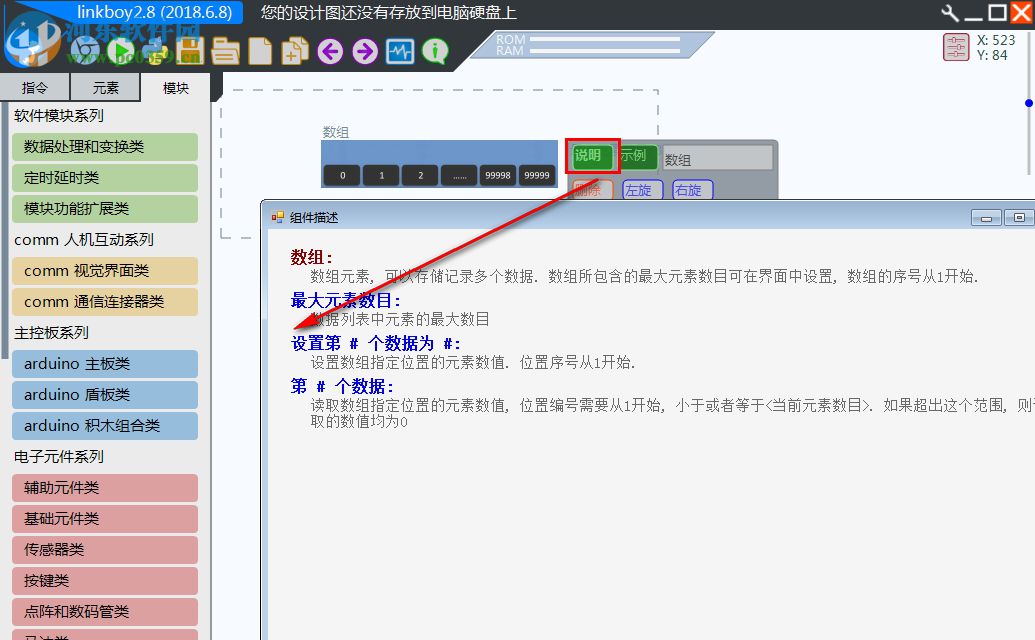The width and height of the screenshot is (1035, 640).
Task: Click the 左旋 rotate-left button
Action: tap(642, 189)
